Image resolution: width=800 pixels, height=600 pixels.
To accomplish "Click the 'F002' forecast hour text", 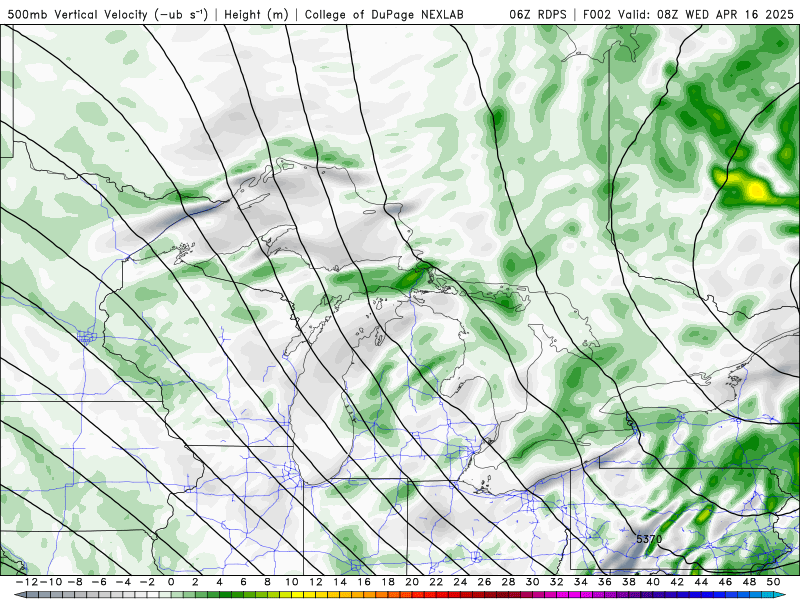I will point(598,15).
